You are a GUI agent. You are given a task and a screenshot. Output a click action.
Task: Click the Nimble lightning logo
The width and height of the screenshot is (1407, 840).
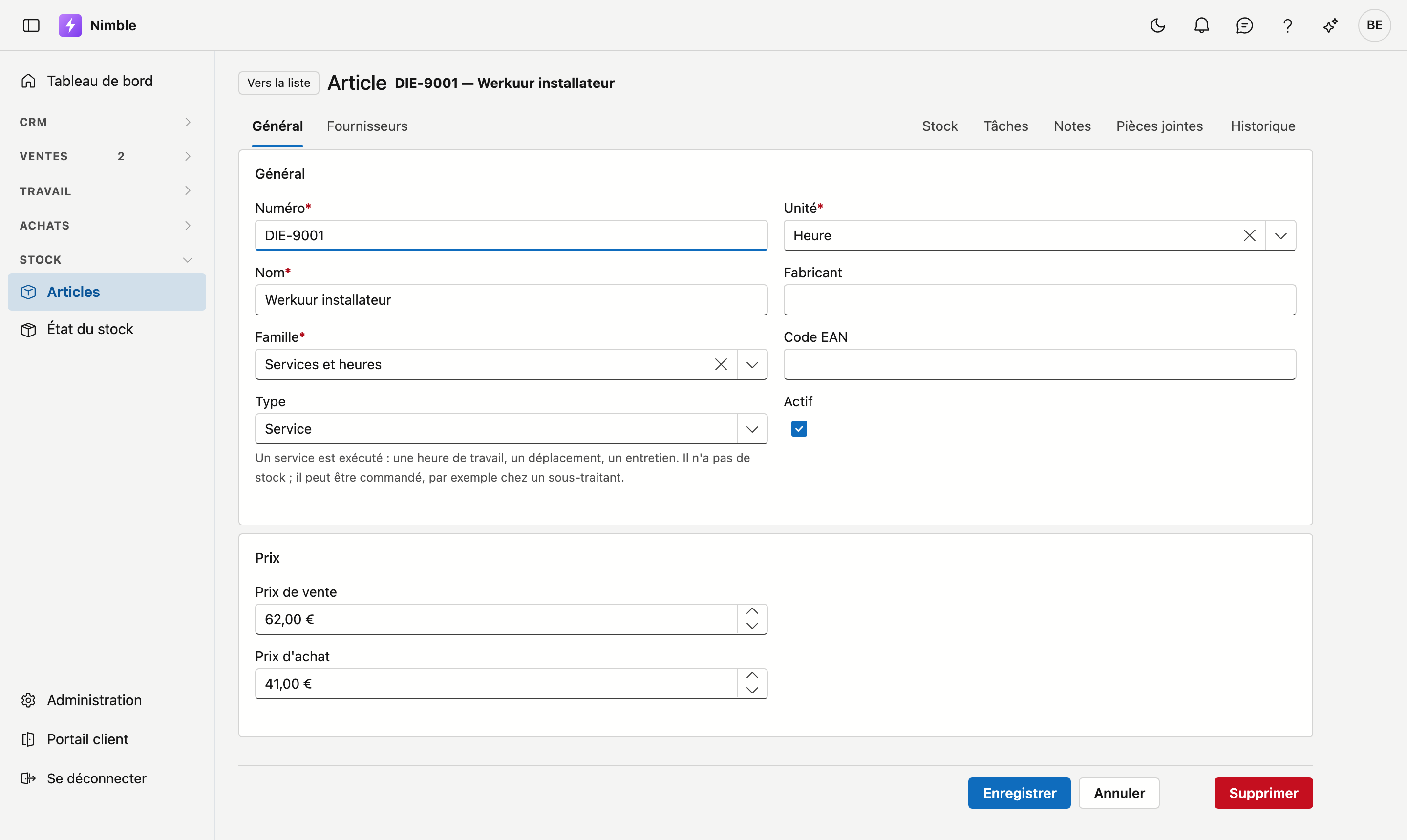tap(70, 25)
